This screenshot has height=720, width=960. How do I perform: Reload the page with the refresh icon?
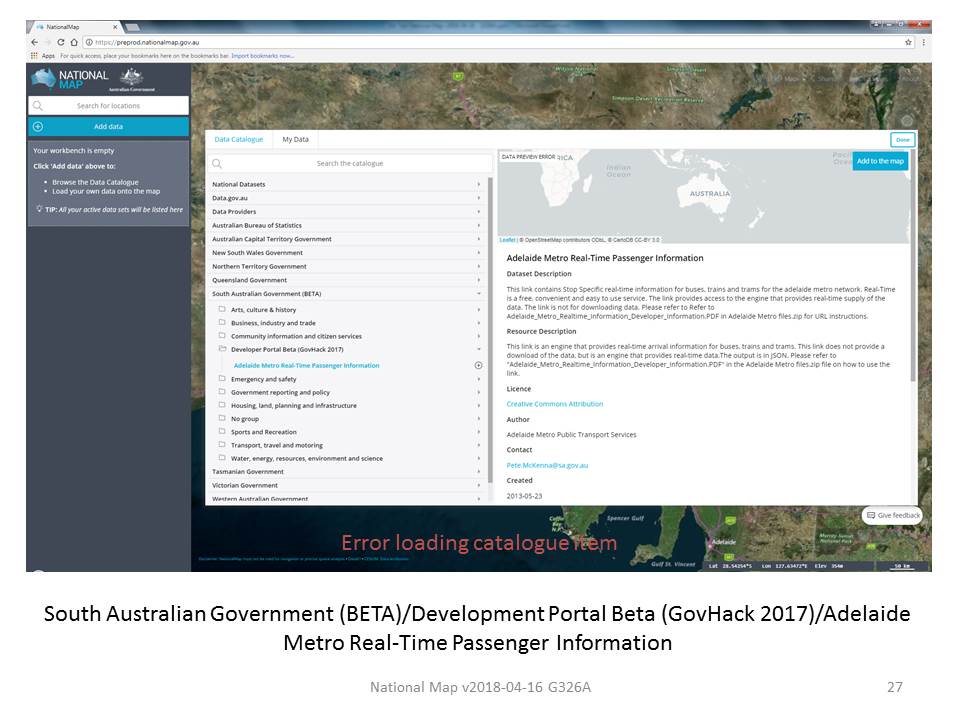pyautogui.click(x=61, y=42)
